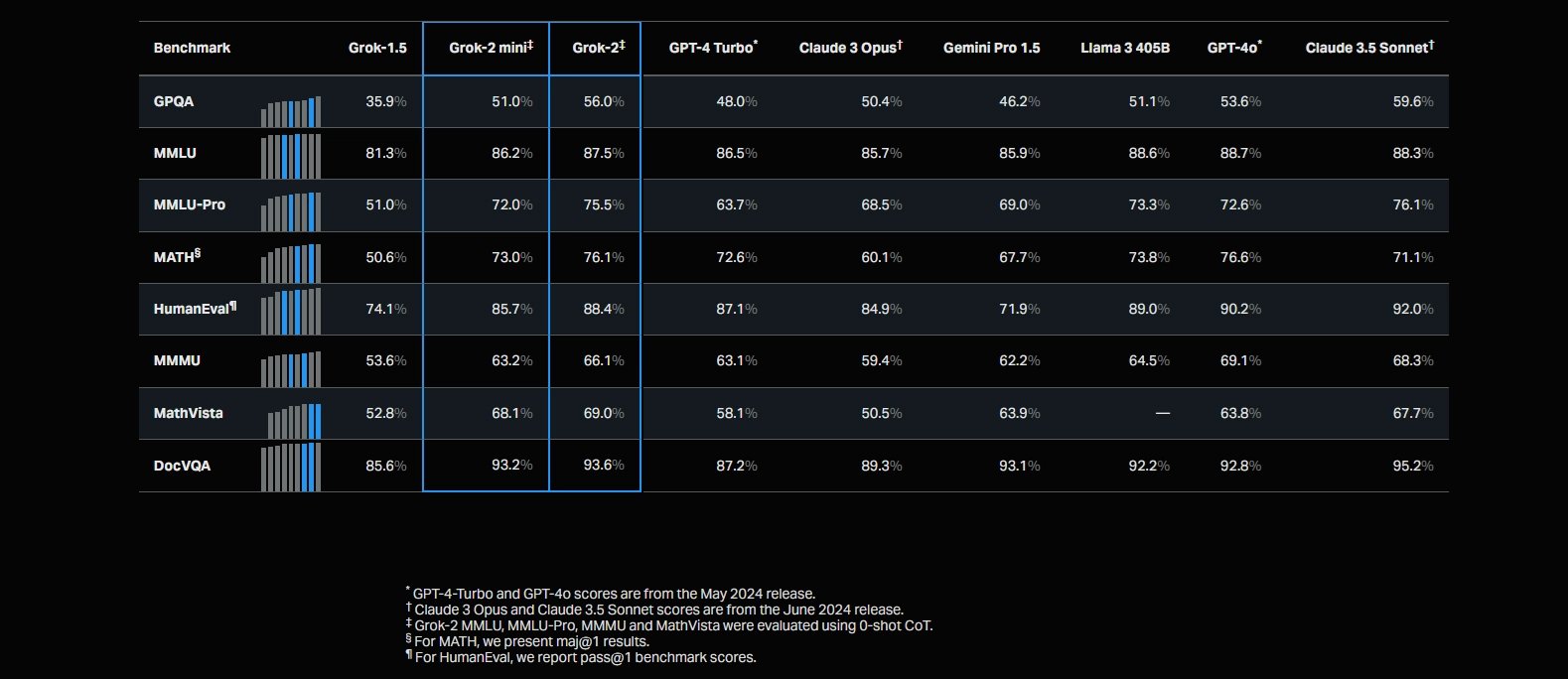Select the Grok-2 mini column header
The height and width of the screenshot is (679, 1568).
pos(491,48)
